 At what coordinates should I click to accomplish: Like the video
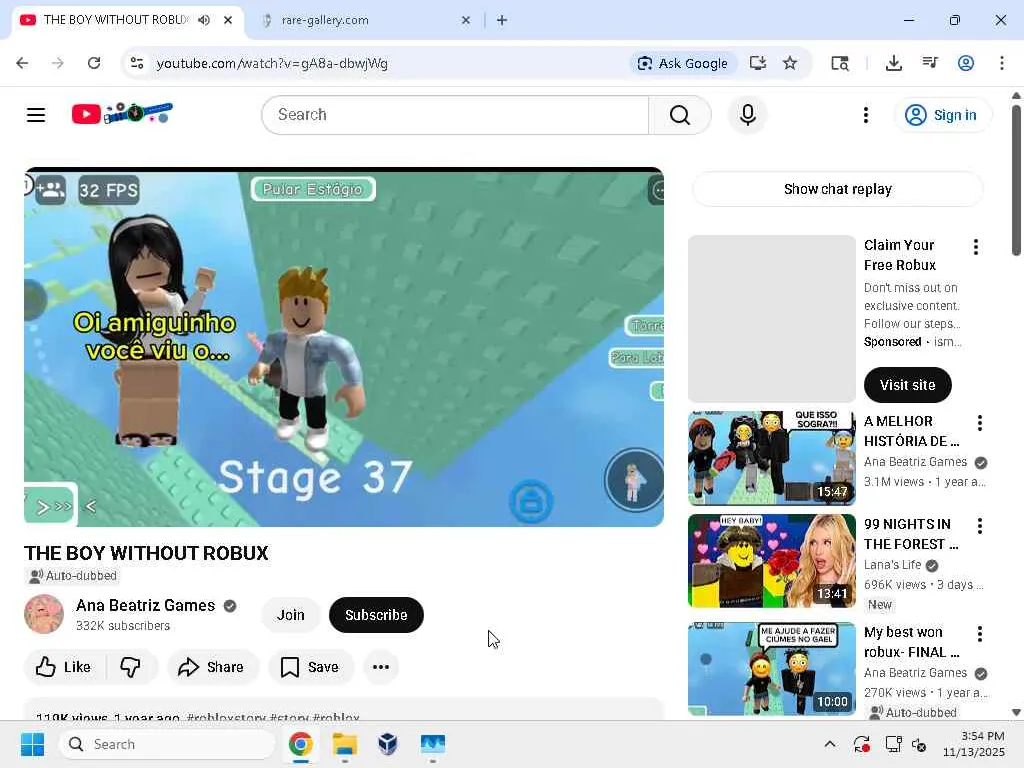click(65, 667)
